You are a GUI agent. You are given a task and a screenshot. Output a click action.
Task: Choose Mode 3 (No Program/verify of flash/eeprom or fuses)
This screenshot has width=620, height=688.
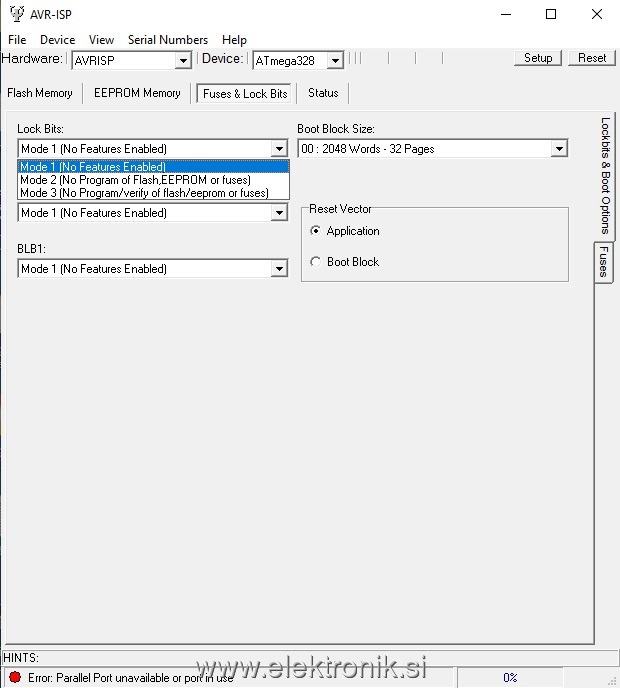(153, 193)
